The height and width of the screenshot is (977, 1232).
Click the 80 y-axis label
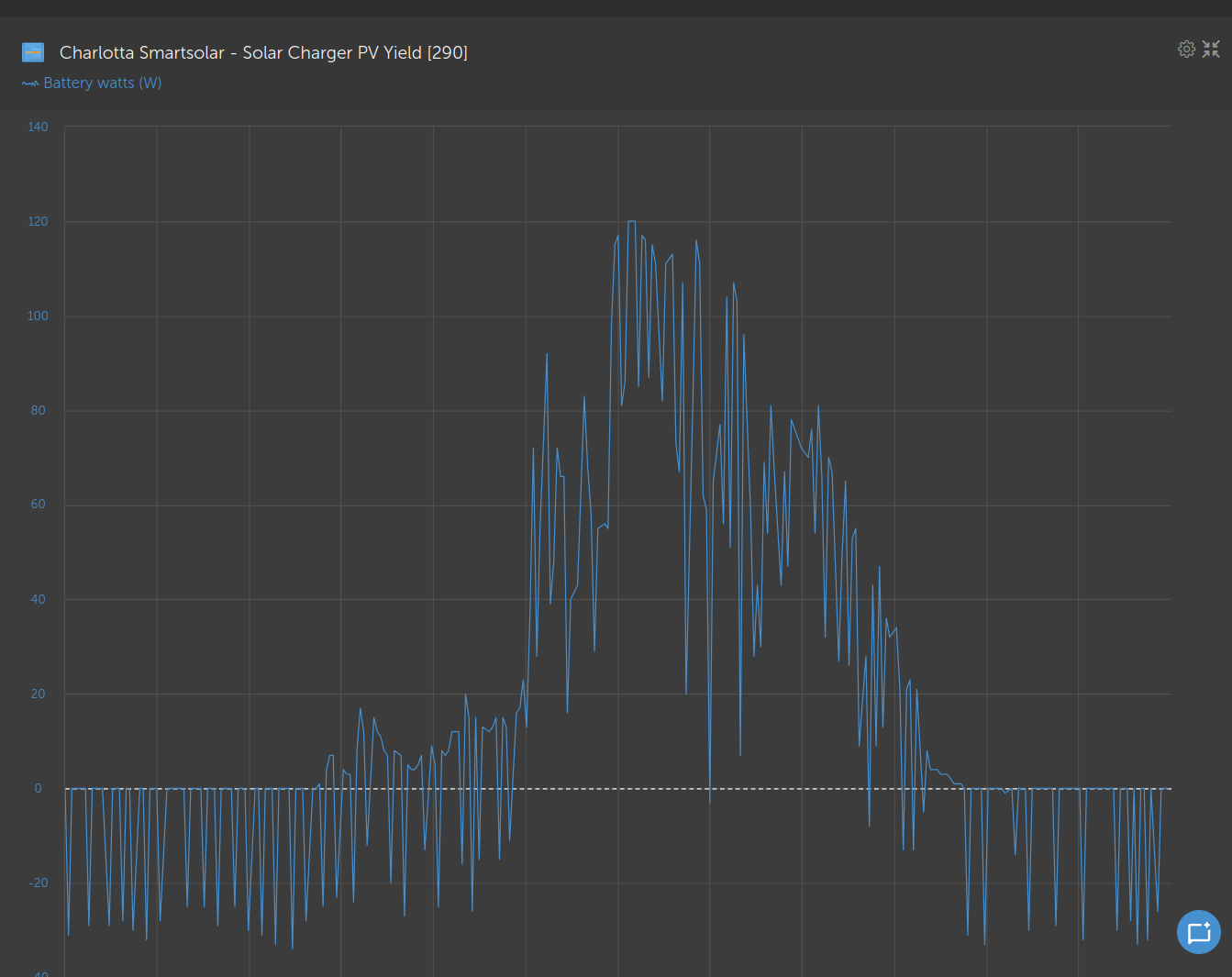tap(38, 410)
